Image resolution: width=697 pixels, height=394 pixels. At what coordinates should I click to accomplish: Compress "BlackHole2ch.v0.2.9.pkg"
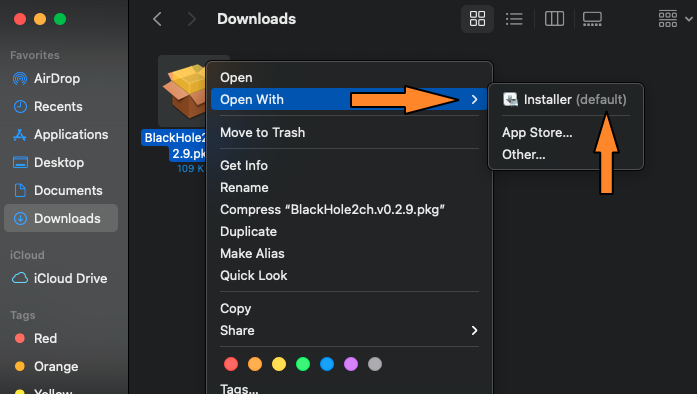[349, 209]
